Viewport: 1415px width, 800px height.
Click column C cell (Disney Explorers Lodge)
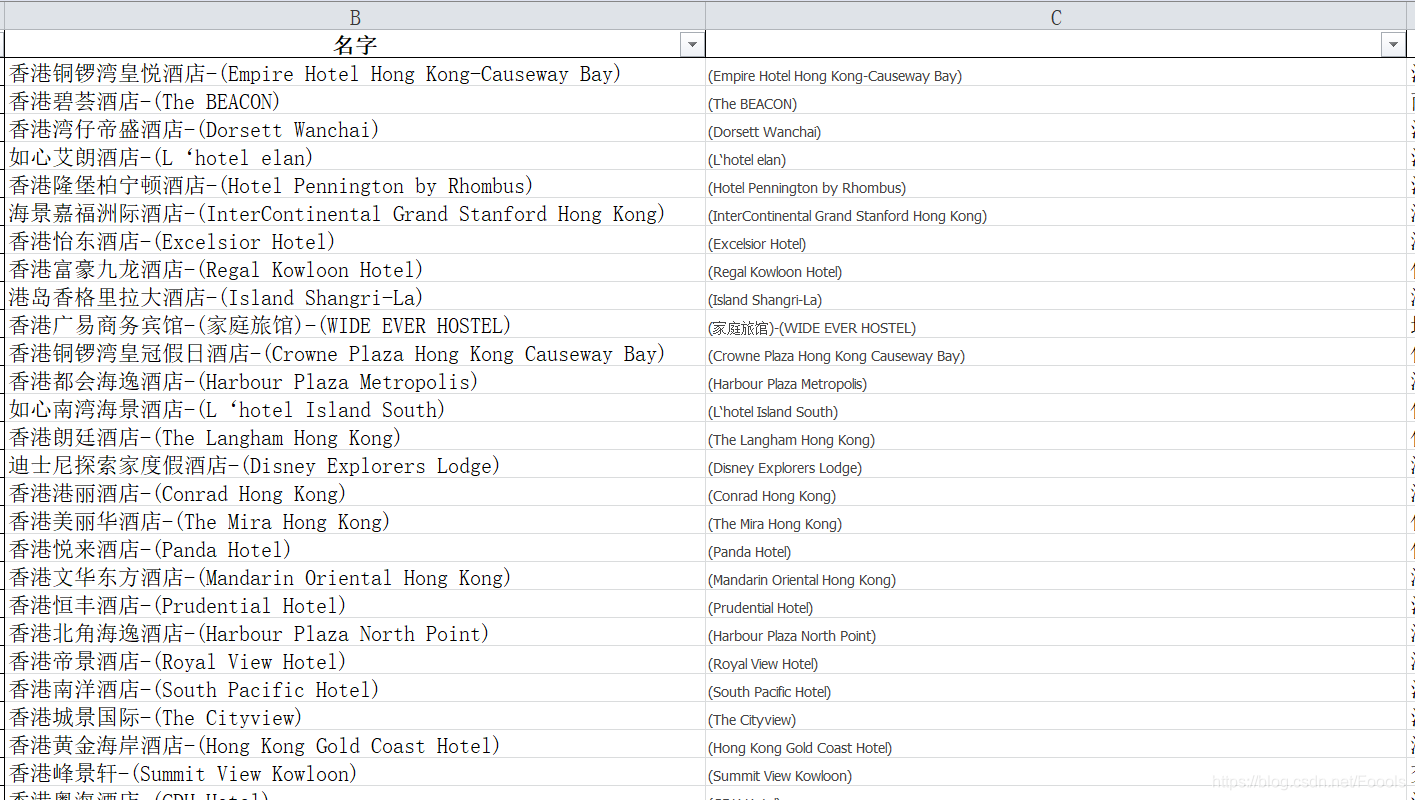pyautogui.click(x=1057, y=465)
